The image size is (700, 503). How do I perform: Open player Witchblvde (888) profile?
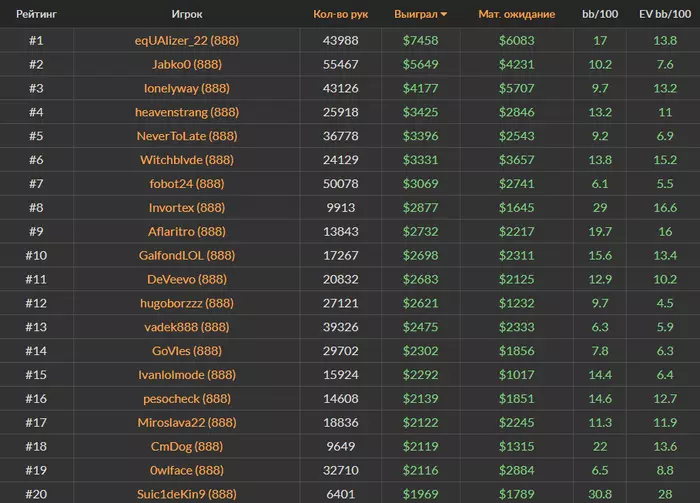pos(187,160)
